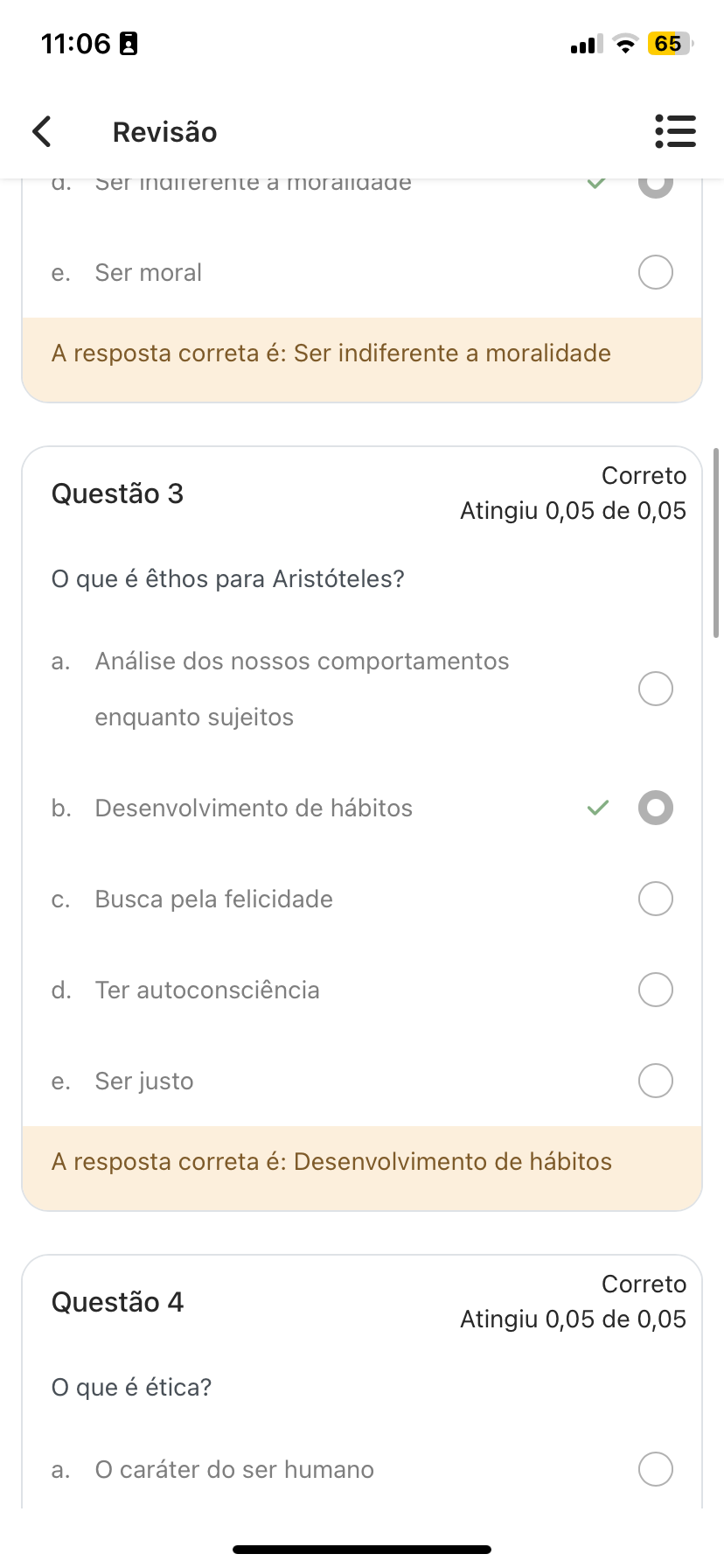Viewport: 724px width, 1568px height.
Task: Tap the vertical scrollbar on right edge
Action: point(716,542)
